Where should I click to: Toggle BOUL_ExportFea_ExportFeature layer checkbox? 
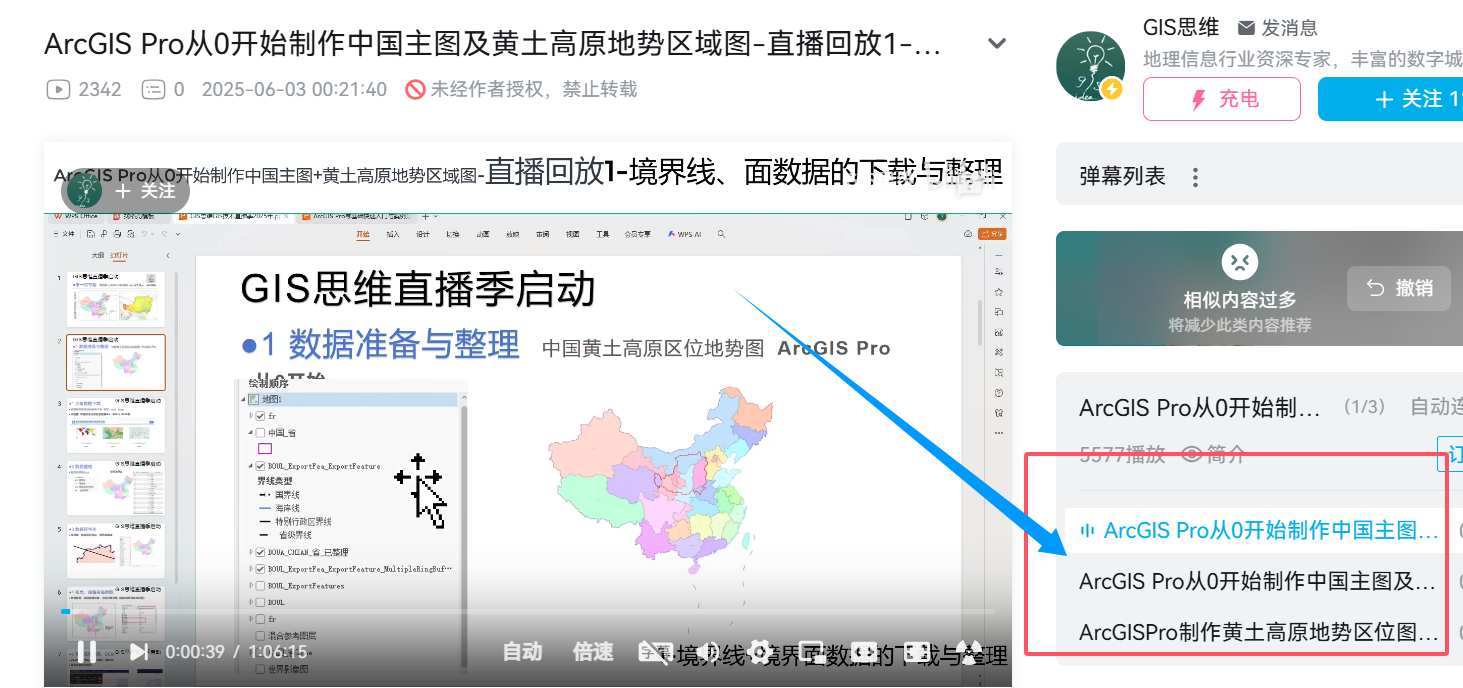(x=260, y=466)
